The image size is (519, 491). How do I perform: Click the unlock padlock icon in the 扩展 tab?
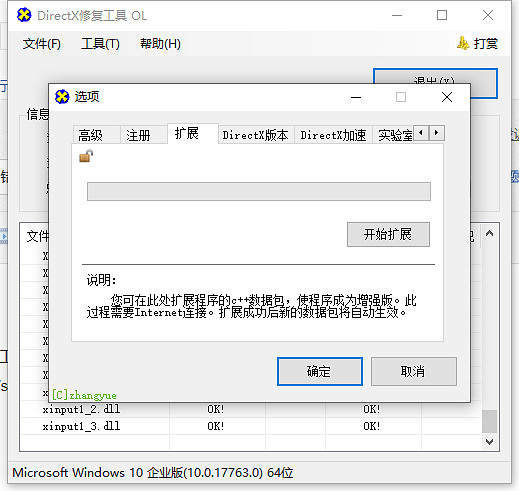pyautogui.click(x=86, y=156)
